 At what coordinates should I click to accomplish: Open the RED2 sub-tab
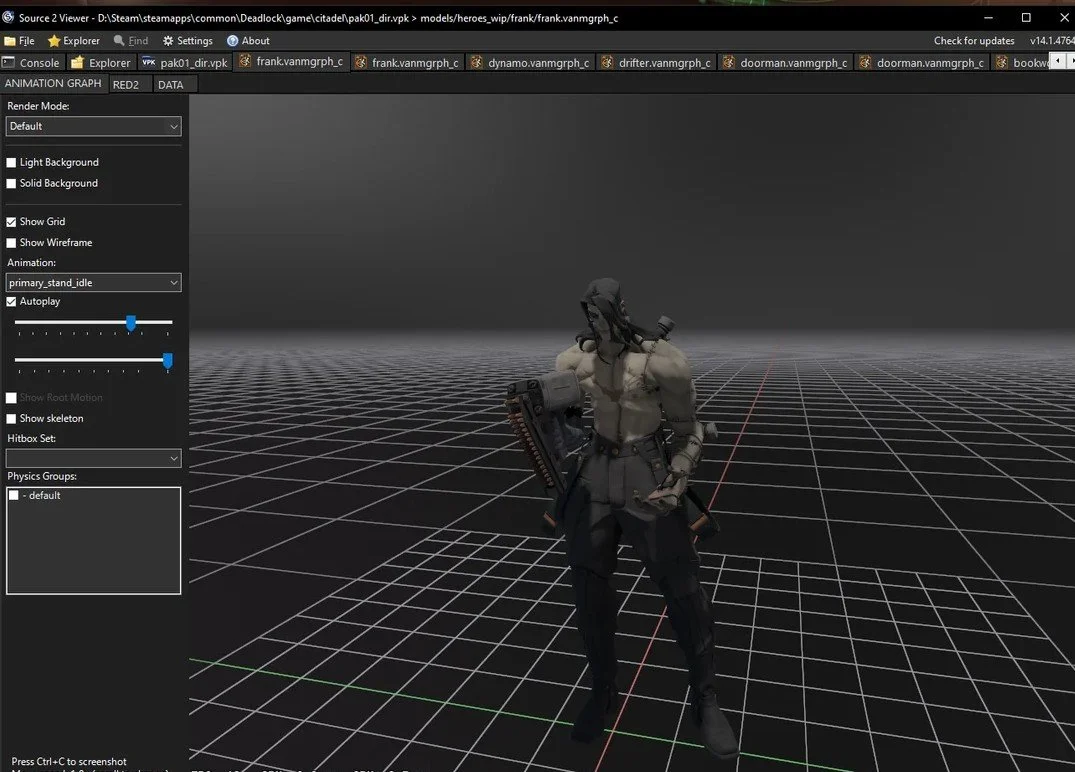125,84
